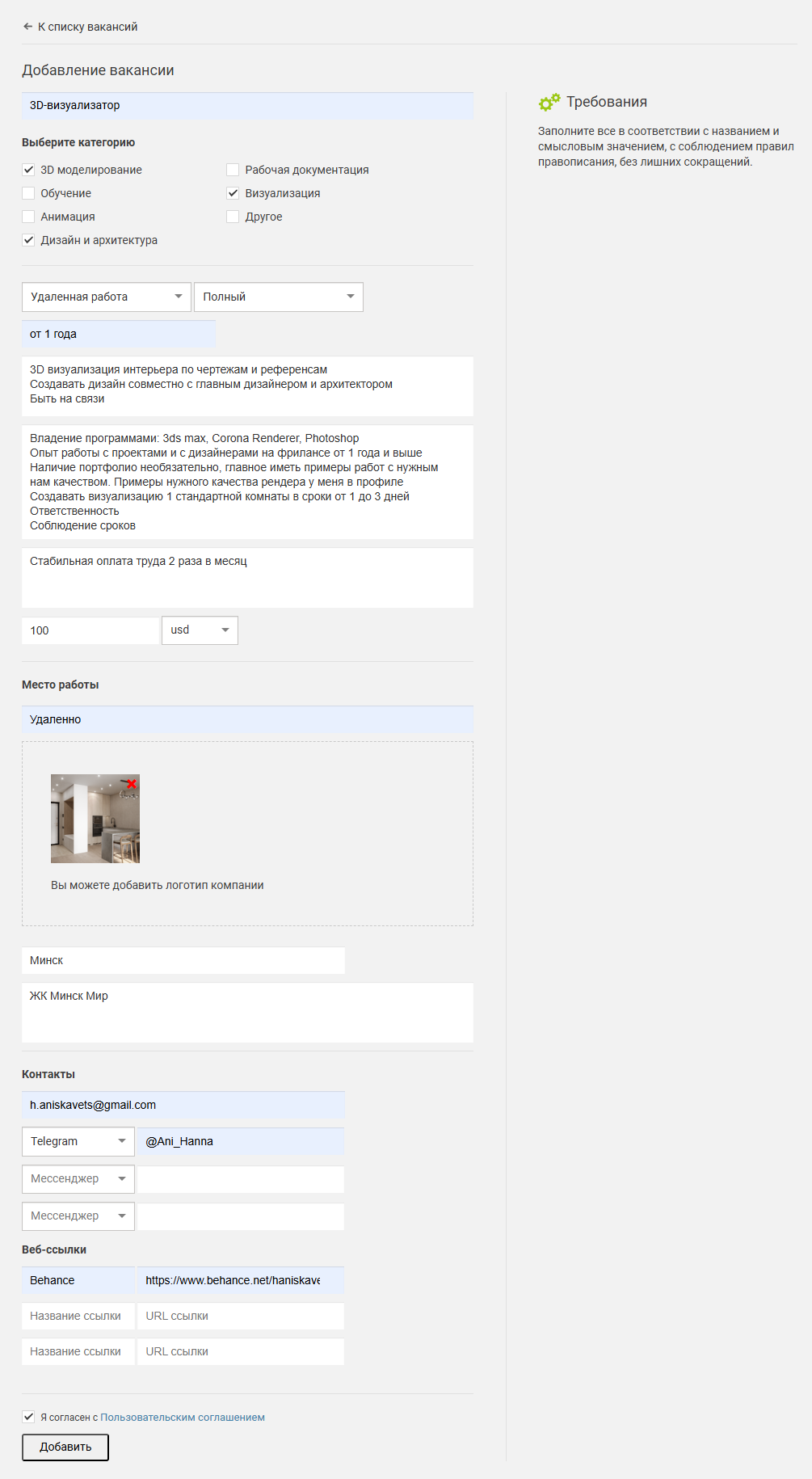The image size is (812, 1479).
Task: Open the Пользовательским соглашением link
Action: click(183, 1418)
